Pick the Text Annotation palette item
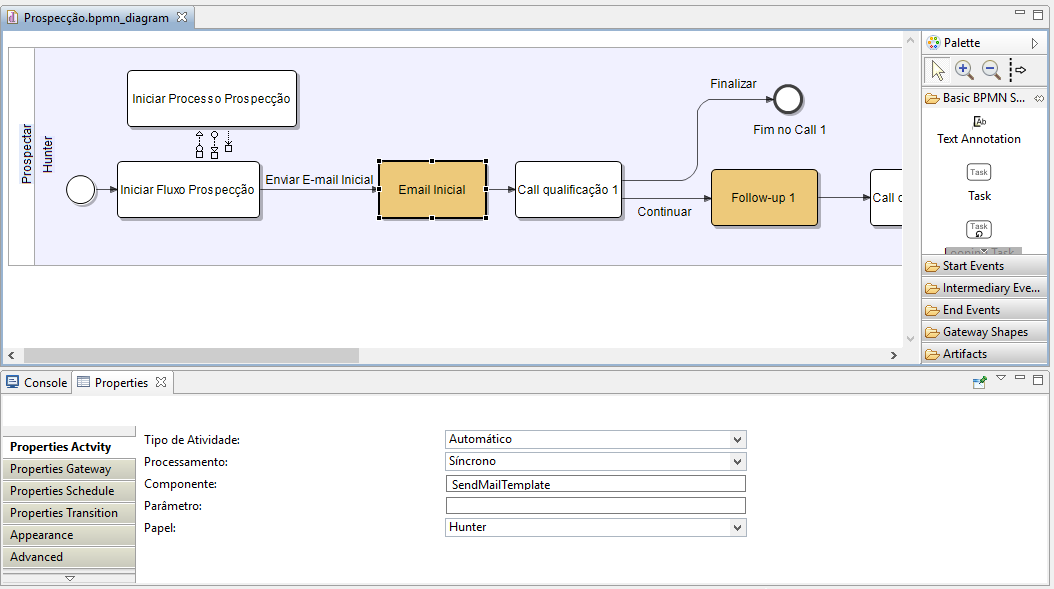Screen dimensions: 1054x589 coord(979,130)
